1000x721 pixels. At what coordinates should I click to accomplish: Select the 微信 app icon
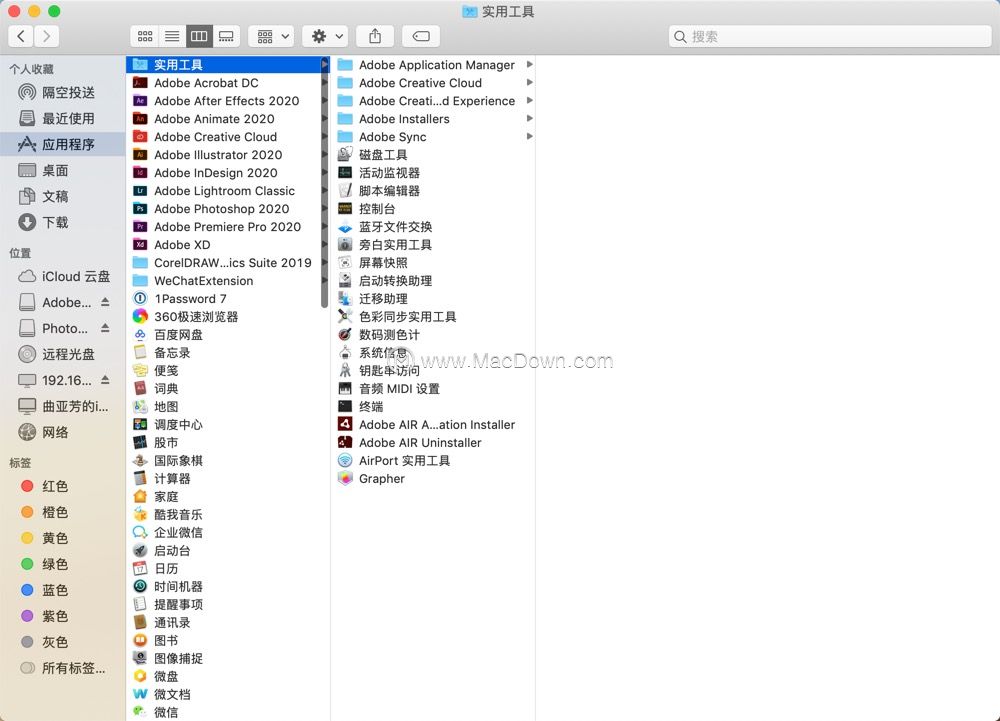click(140, 712)
